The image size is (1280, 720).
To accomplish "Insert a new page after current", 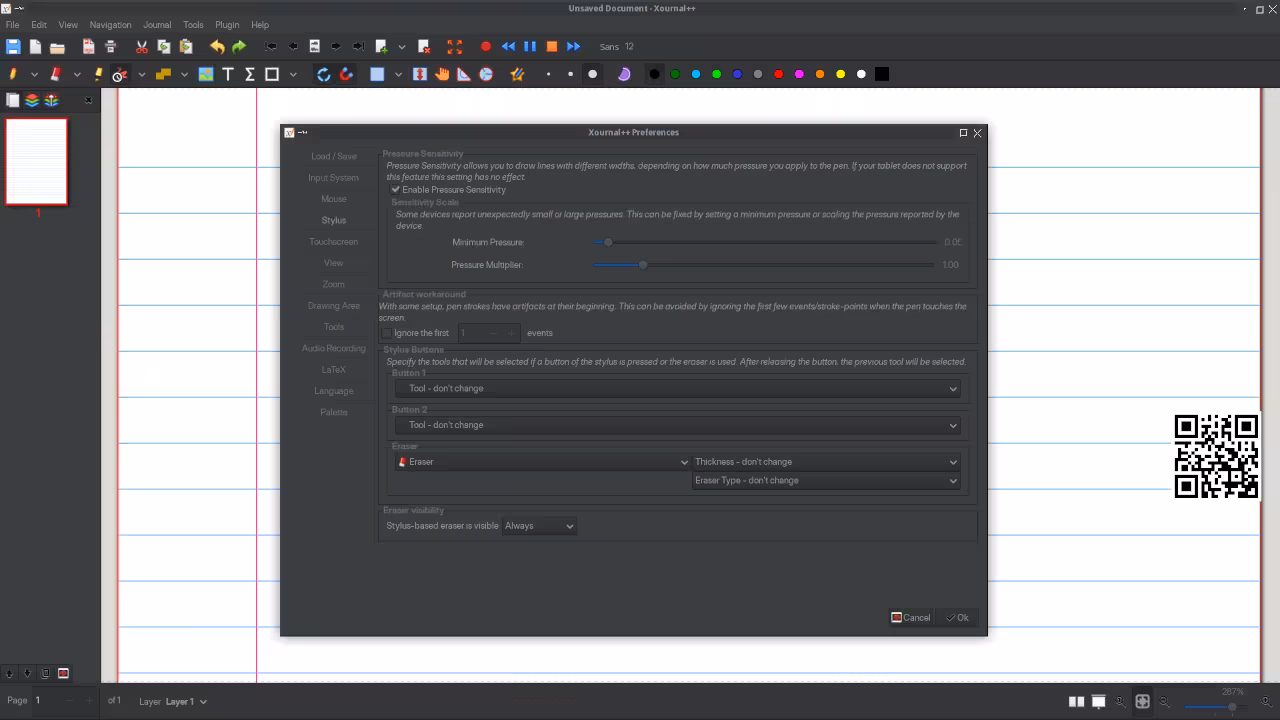I will point(381,47).
